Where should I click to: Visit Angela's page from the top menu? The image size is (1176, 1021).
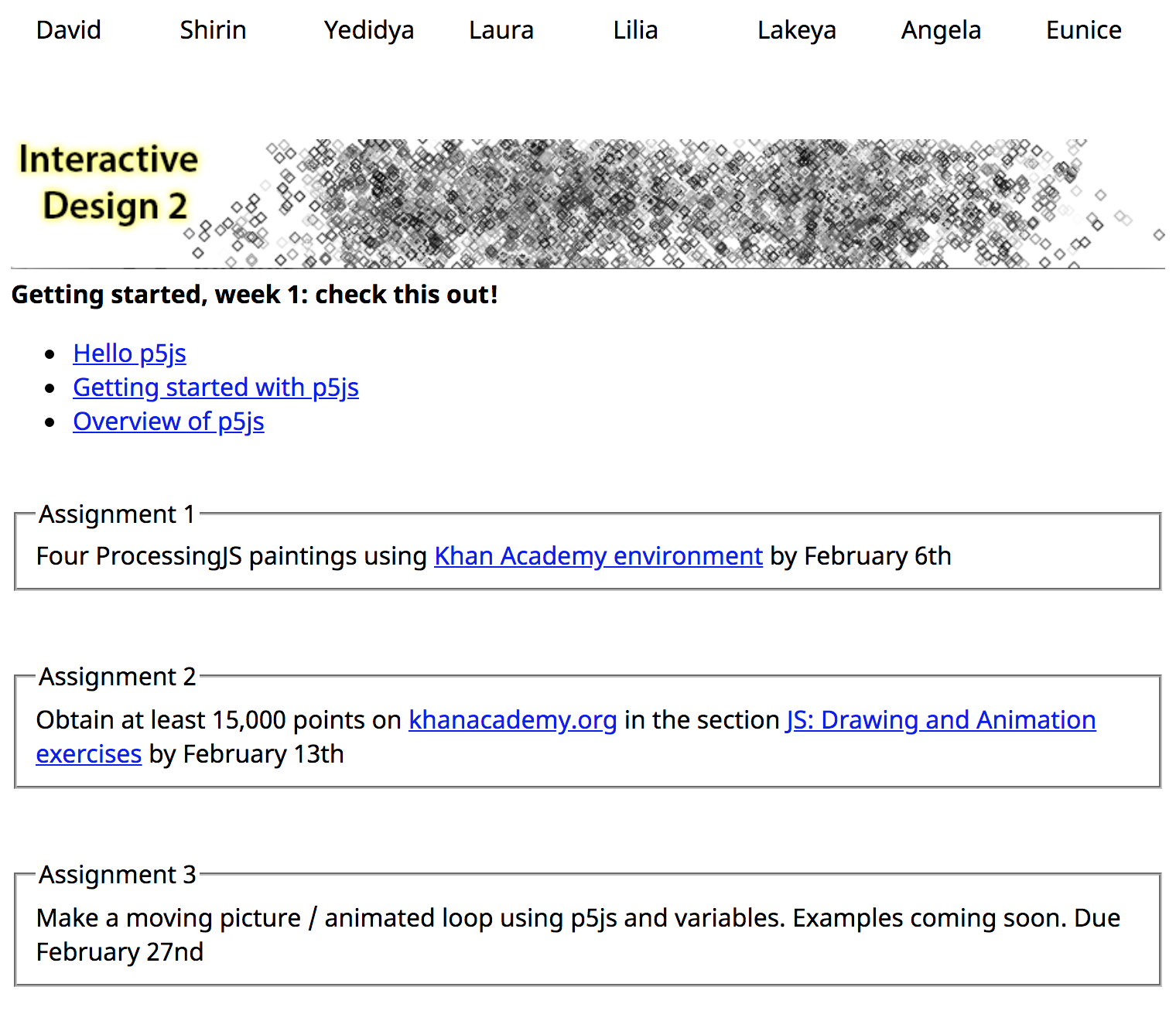941,30
